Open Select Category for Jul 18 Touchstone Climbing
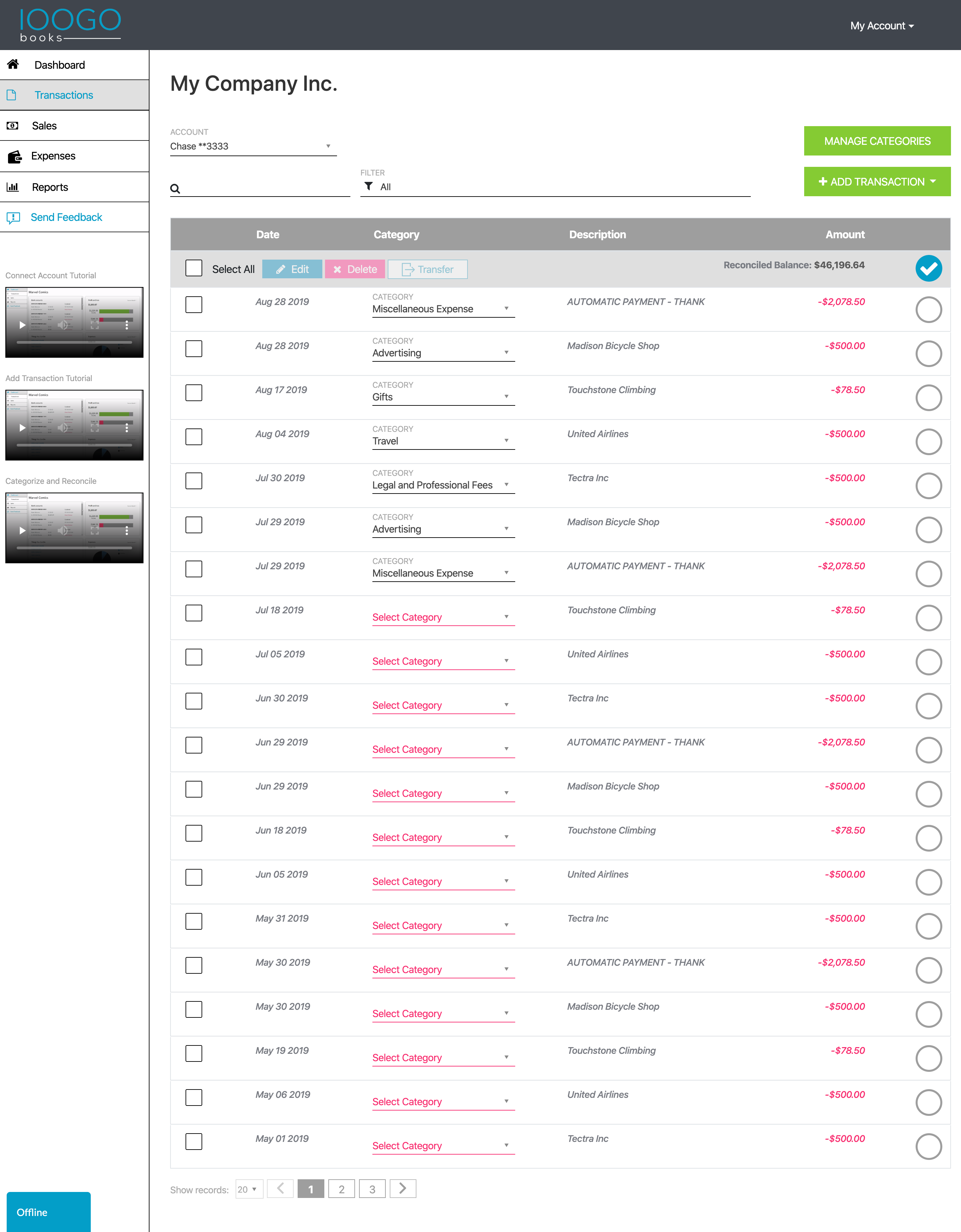The width and height of the screenshot is (961, 1232). click(443, 617)
